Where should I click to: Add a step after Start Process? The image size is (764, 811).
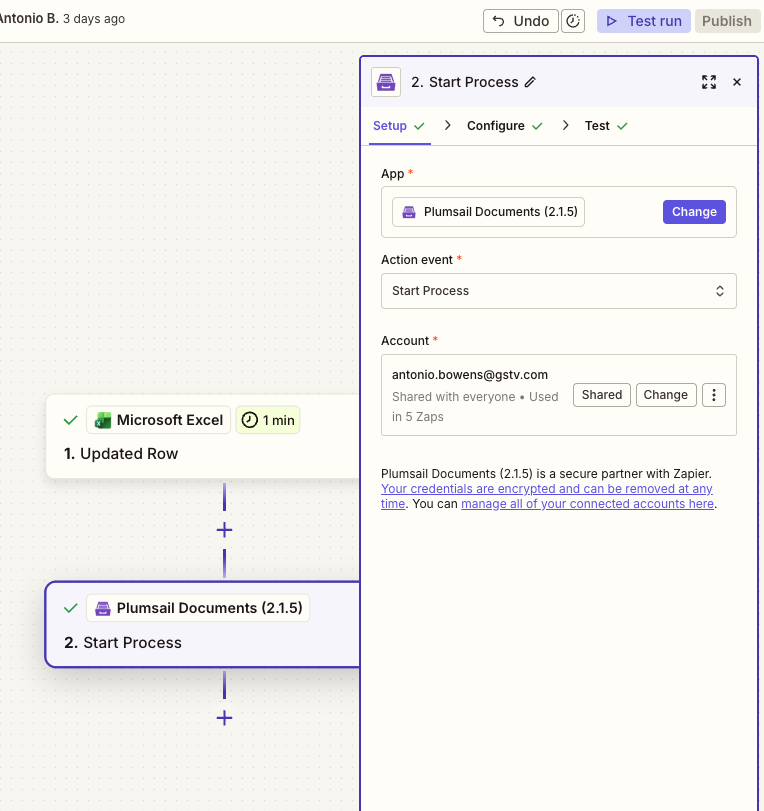point(224,718)
